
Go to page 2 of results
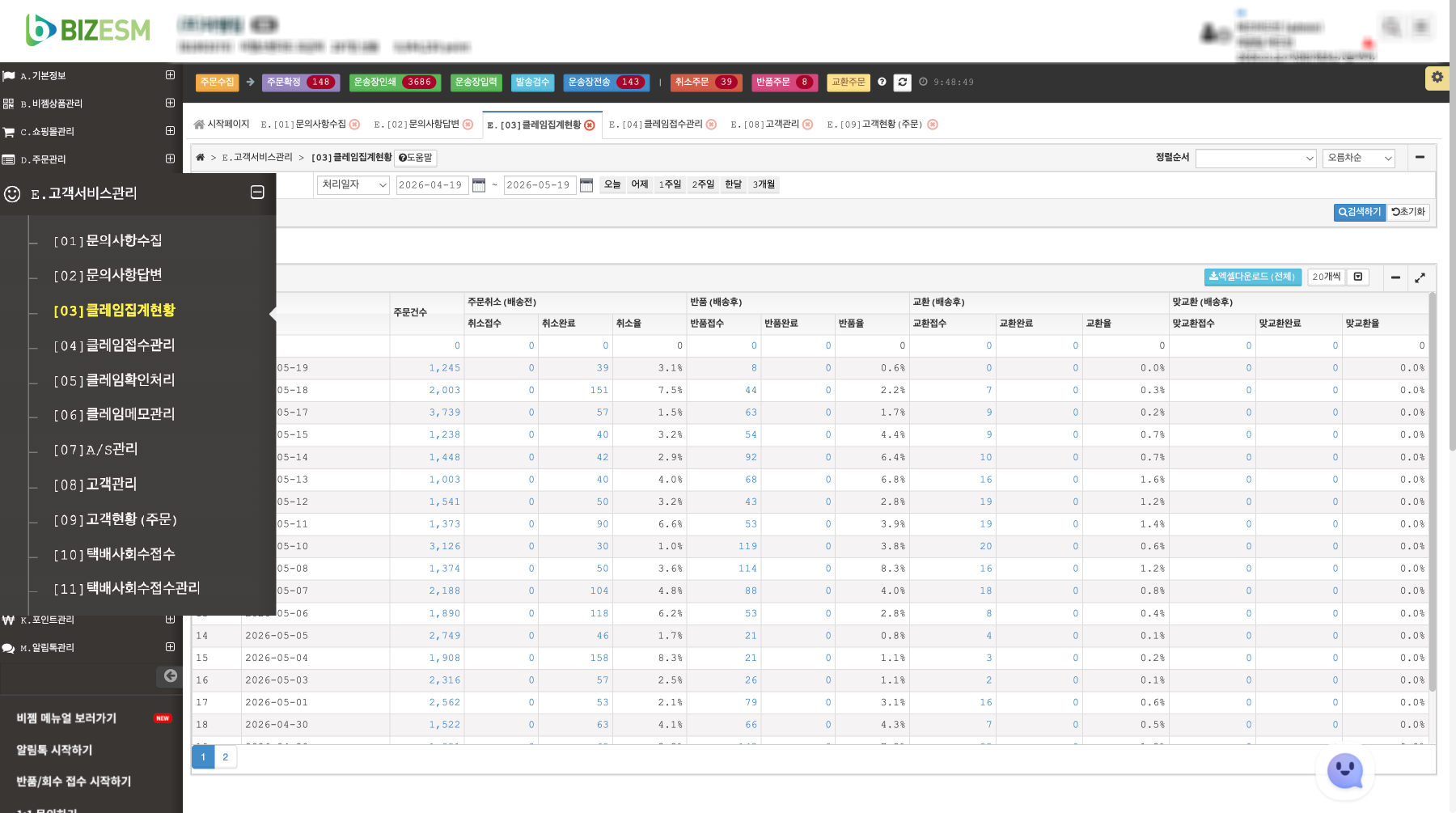point(226,757)
